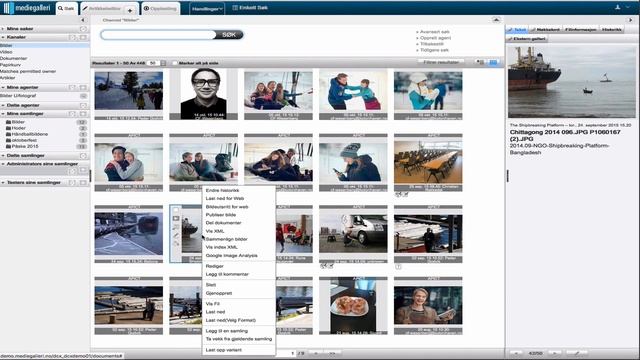
Task: Click the Tilbakestill link
Action: (x=432, y=44)
